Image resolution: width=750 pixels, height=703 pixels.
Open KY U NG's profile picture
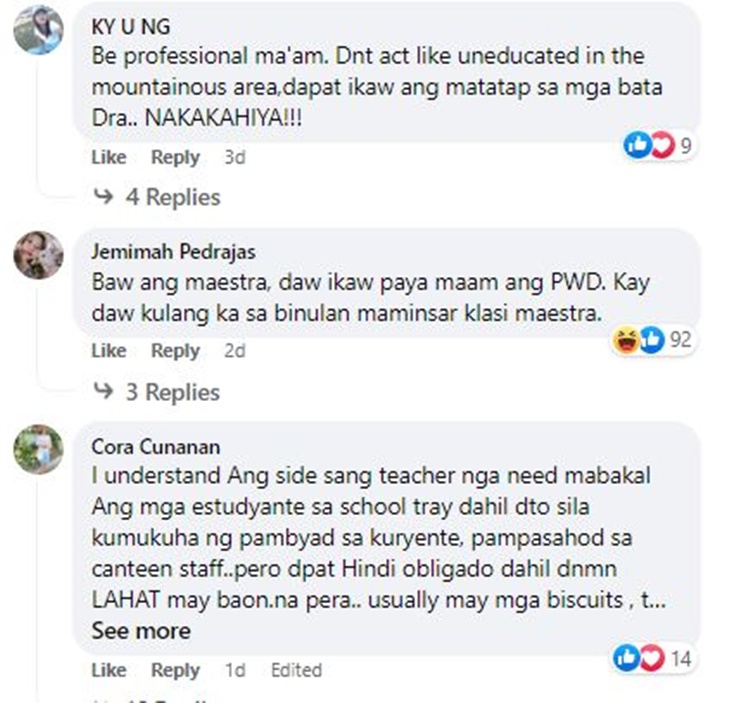coord(38,30)
